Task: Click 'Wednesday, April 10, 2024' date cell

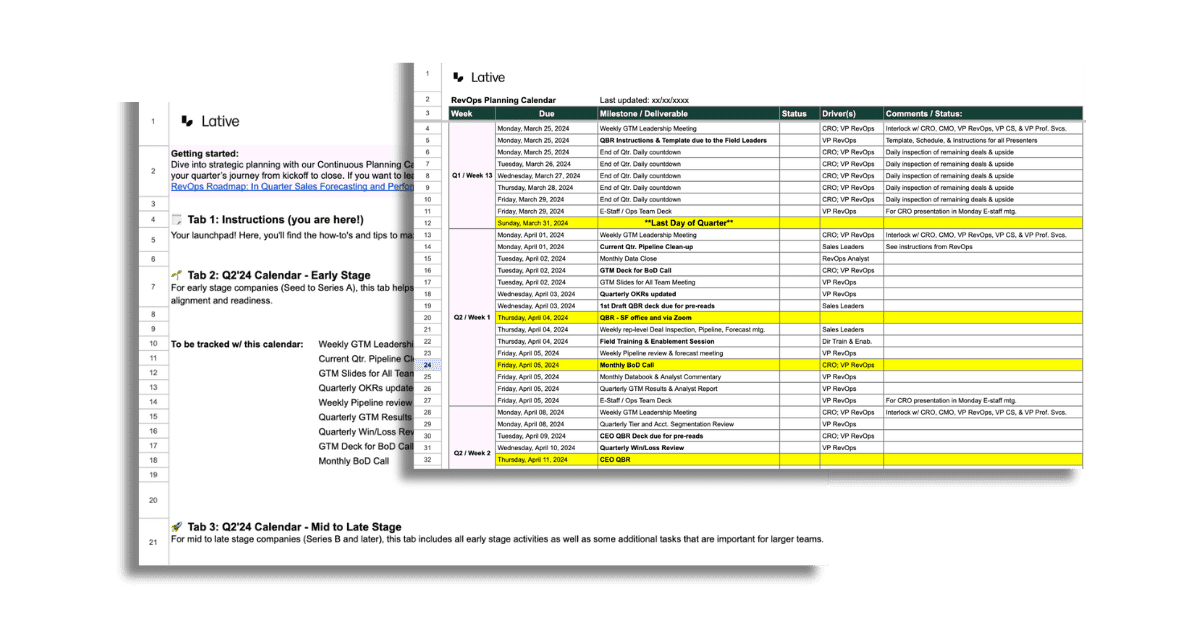Action: coord(545,448)
